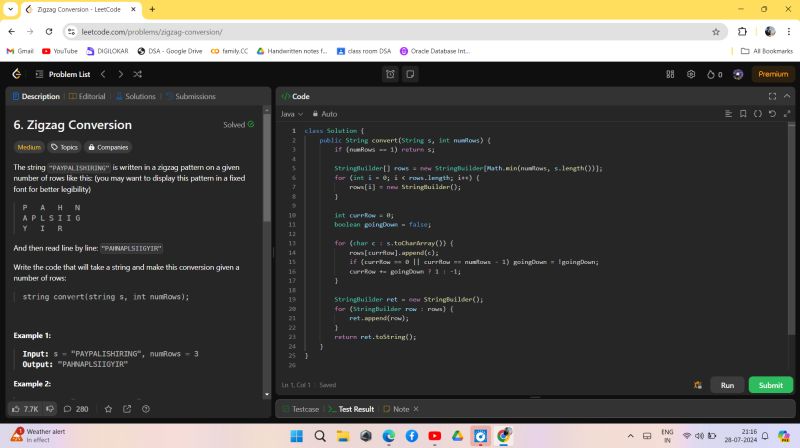Click code editor vertical scrollbar
The image size is (800, 448).
tap(791, 230)
